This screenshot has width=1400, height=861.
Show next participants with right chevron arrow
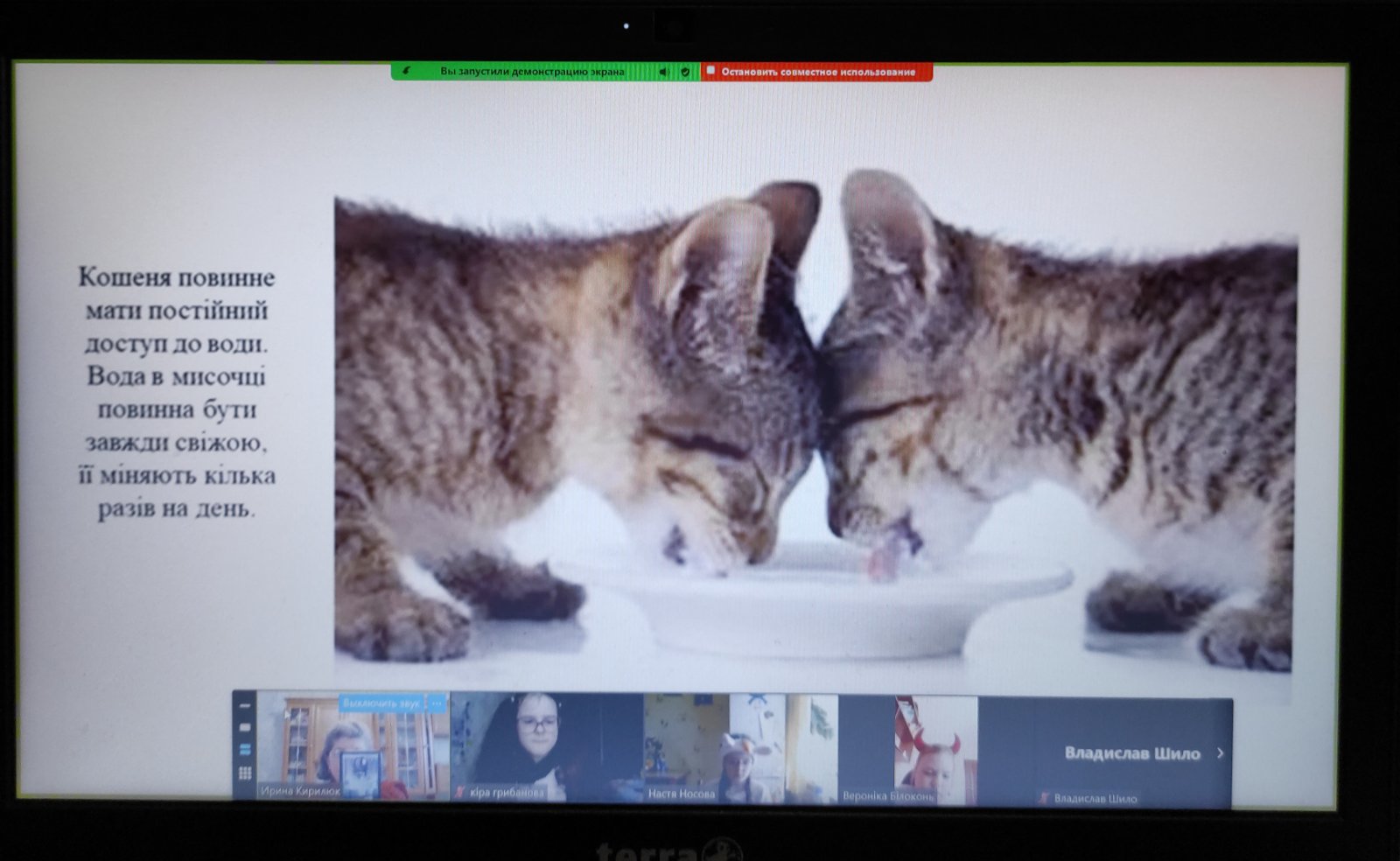(x=1220, y=752)
